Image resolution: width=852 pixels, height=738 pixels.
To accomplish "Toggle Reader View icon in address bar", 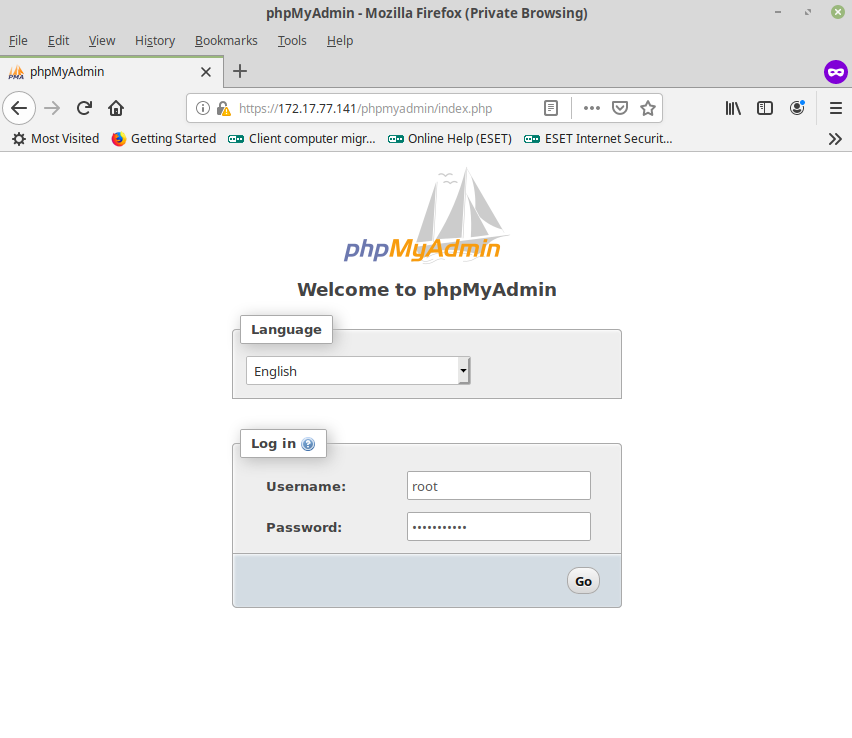I will point(551,109).
